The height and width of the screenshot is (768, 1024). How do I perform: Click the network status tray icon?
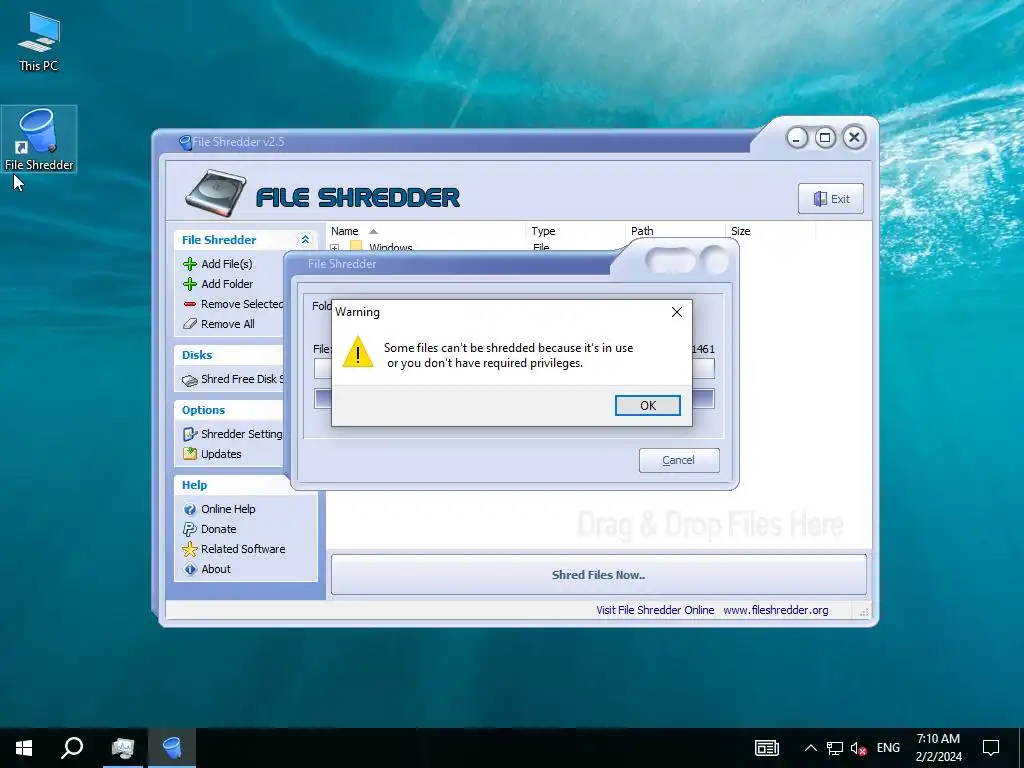pos(835,748)
